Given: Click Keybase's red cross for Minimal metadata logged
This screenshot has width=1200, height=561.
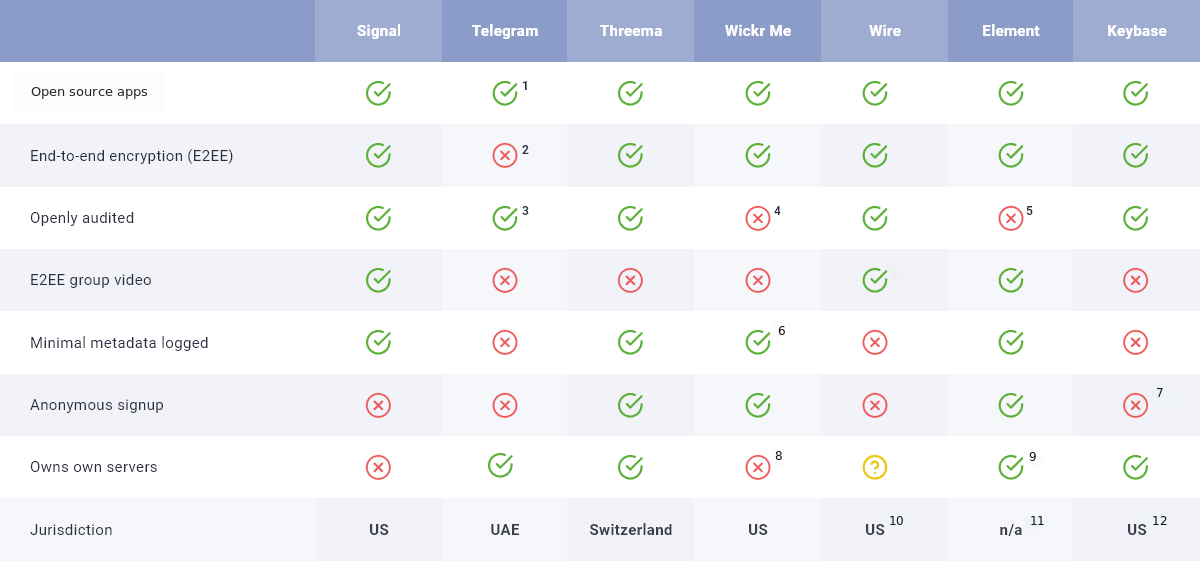Looking at the screenshot, I should tap(1135, 342).
